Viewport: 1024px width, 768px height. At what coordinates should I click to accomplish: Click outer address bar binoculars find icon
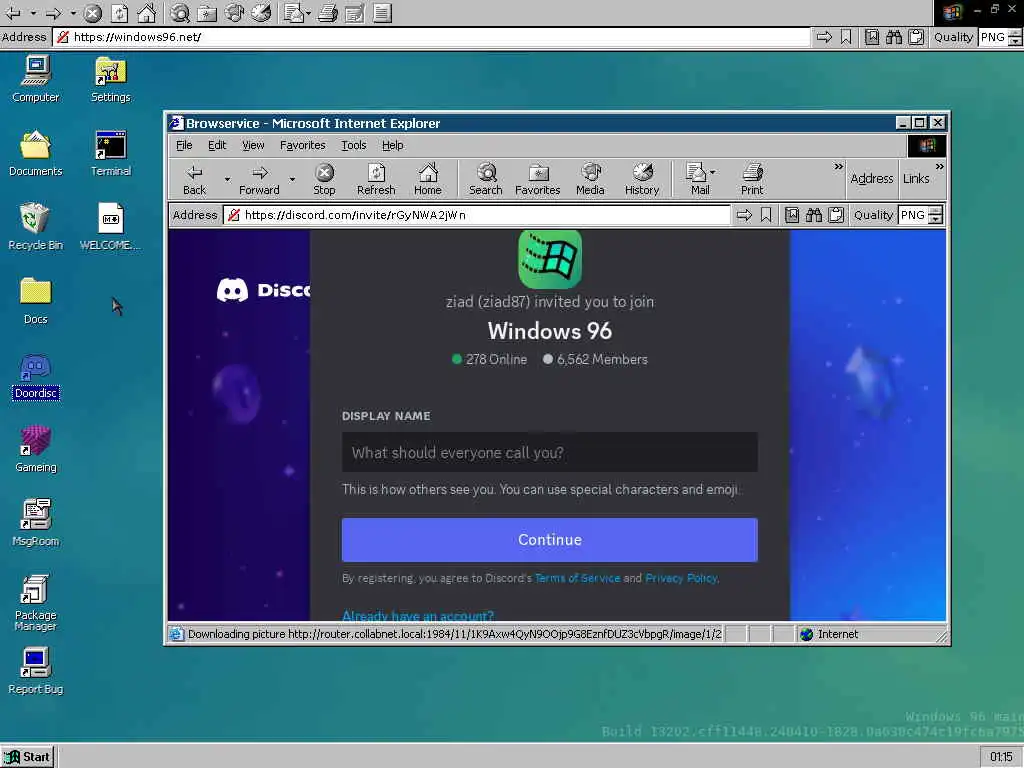coord(894,37)
